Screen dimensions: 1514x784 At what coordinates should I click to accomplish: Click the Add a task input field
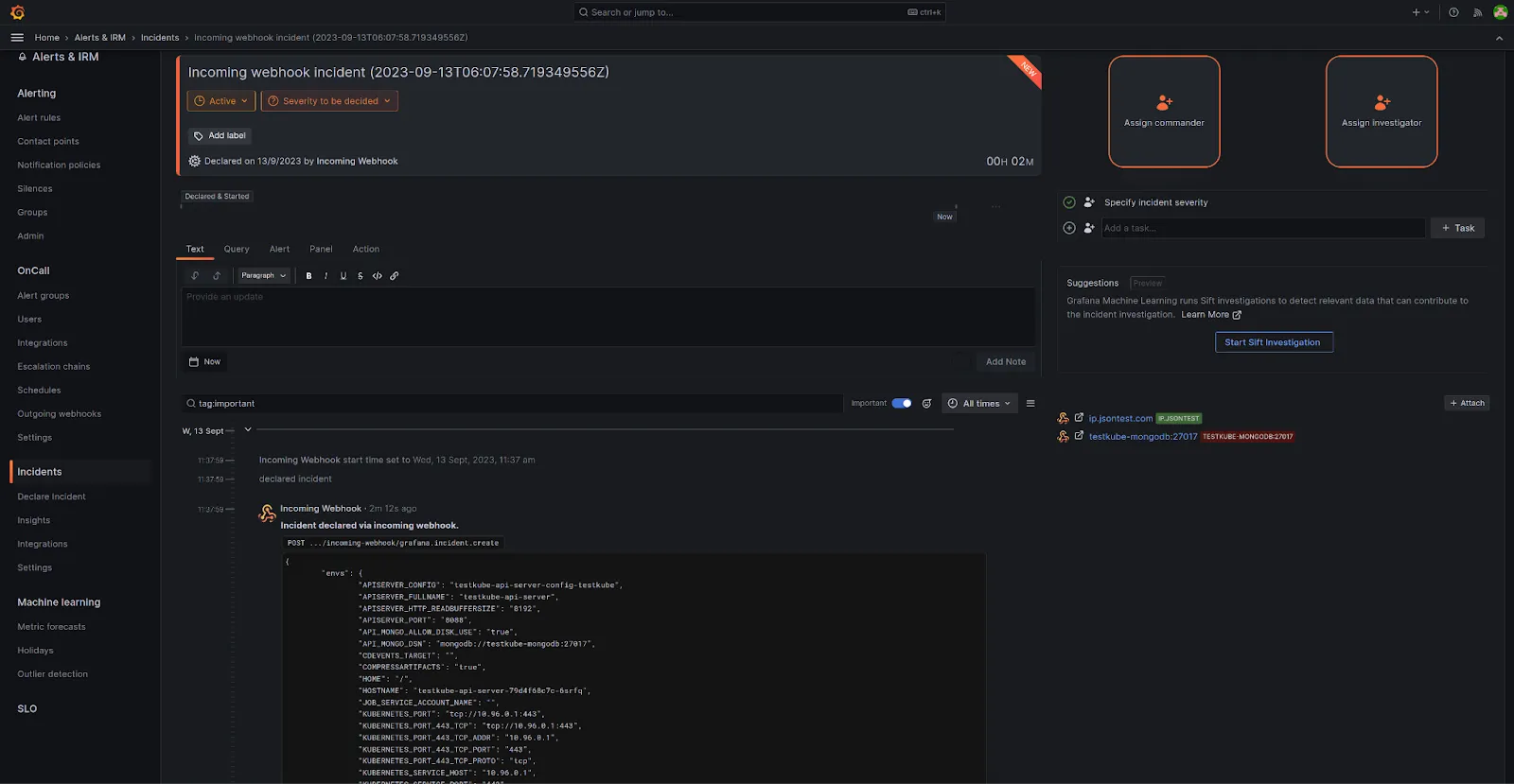(1262, 228)
